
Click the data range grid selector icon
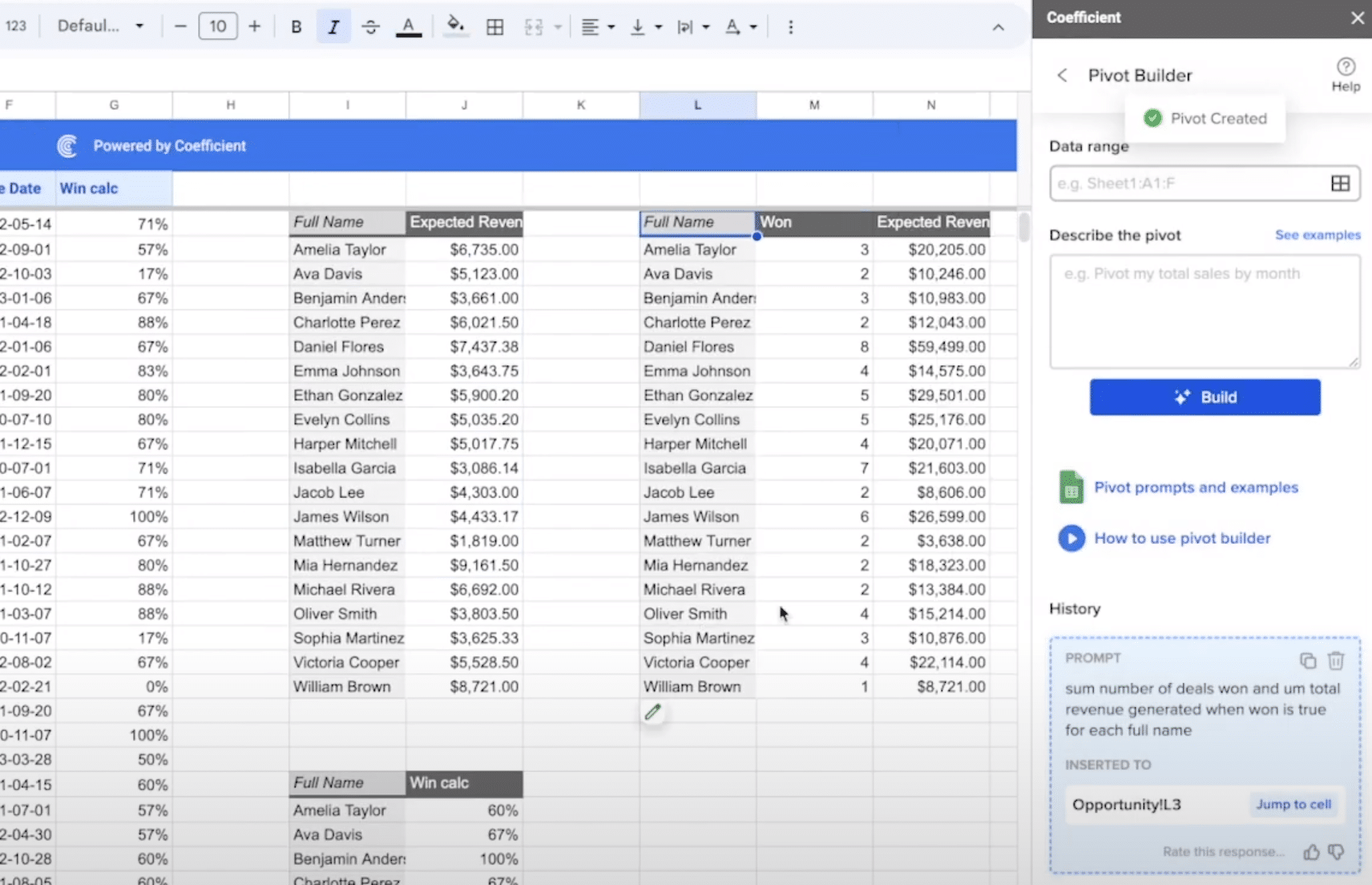pos(1340,184)
